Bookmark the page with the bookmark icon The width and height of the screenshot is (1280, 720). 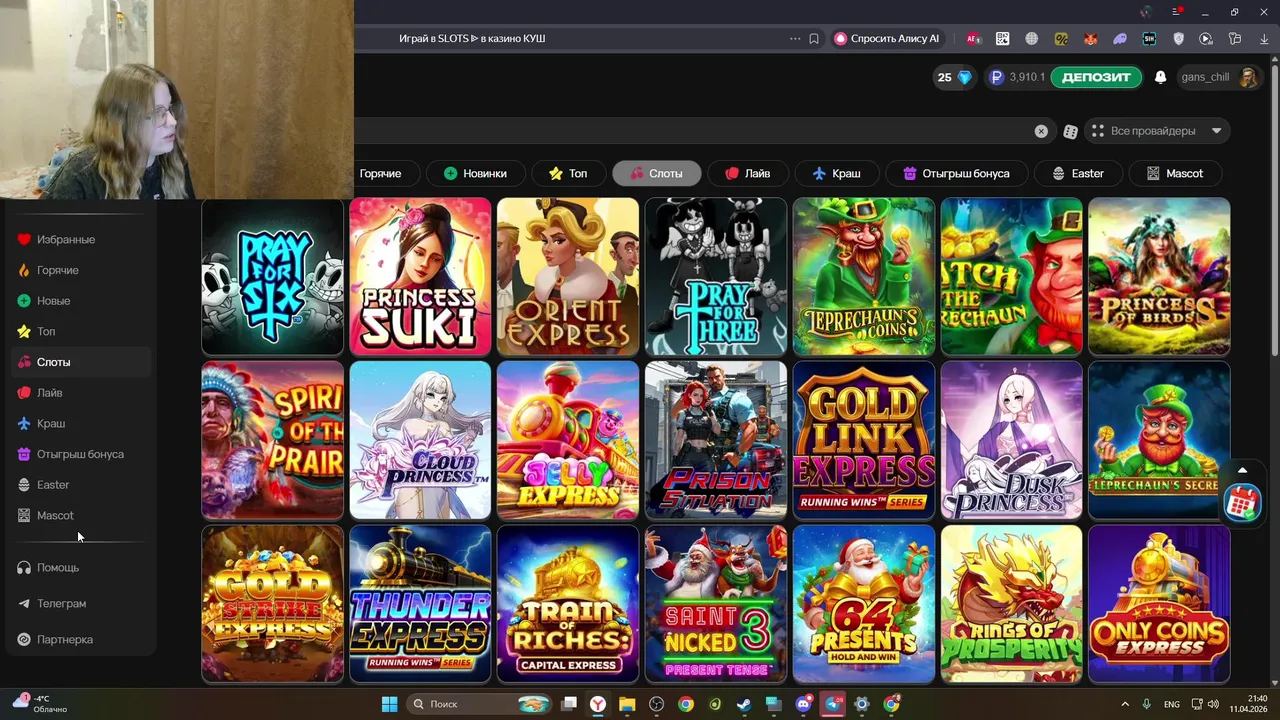pyautogui.click(x=814, y=39)
